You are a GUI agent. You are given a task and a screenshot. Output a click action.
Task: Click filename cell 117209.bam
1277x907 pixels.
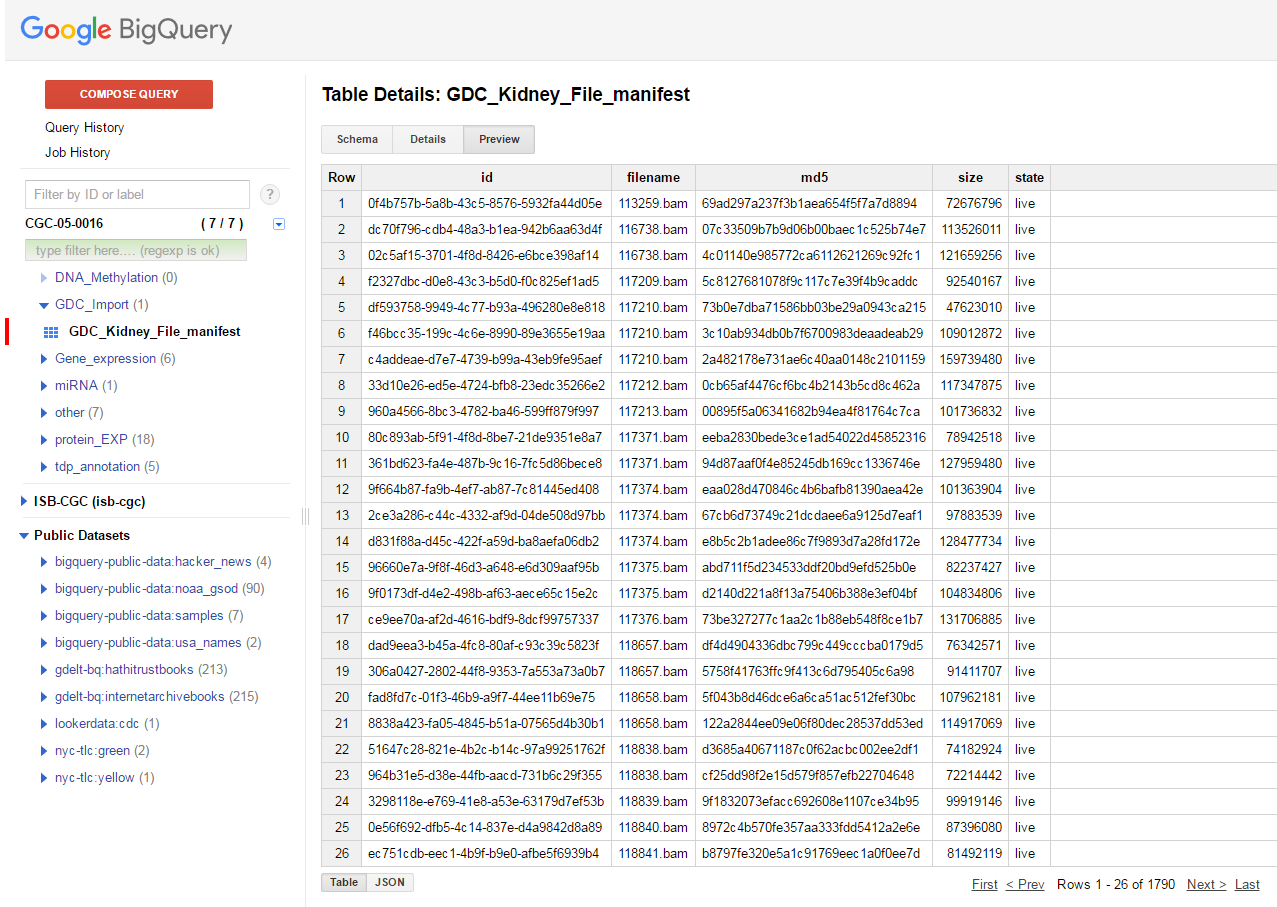(653, 282)
